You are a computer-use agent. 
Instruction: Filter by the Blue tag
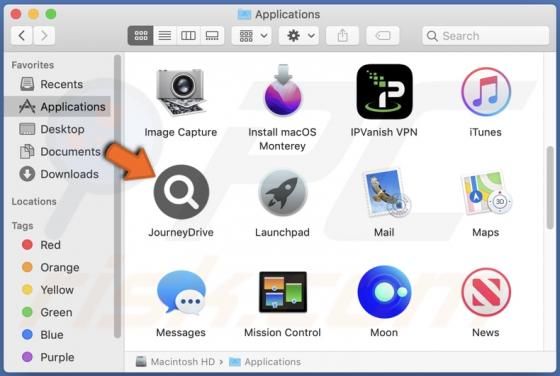pyautogui.click(x=57, y=335)
